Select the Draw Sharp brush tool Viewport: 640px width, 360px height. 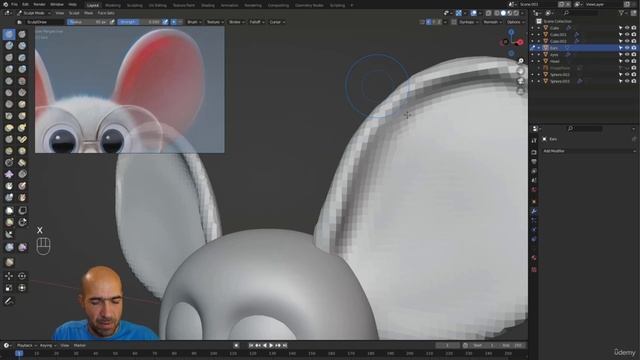pos(22,34)
